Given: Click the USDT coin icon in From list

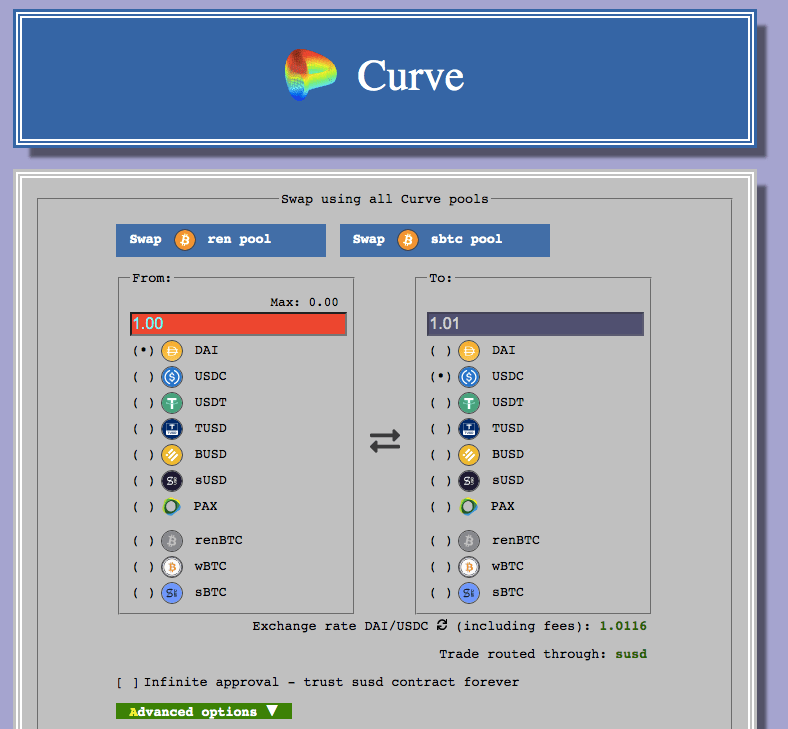Looking at the screenshot, I should point(172,403).
